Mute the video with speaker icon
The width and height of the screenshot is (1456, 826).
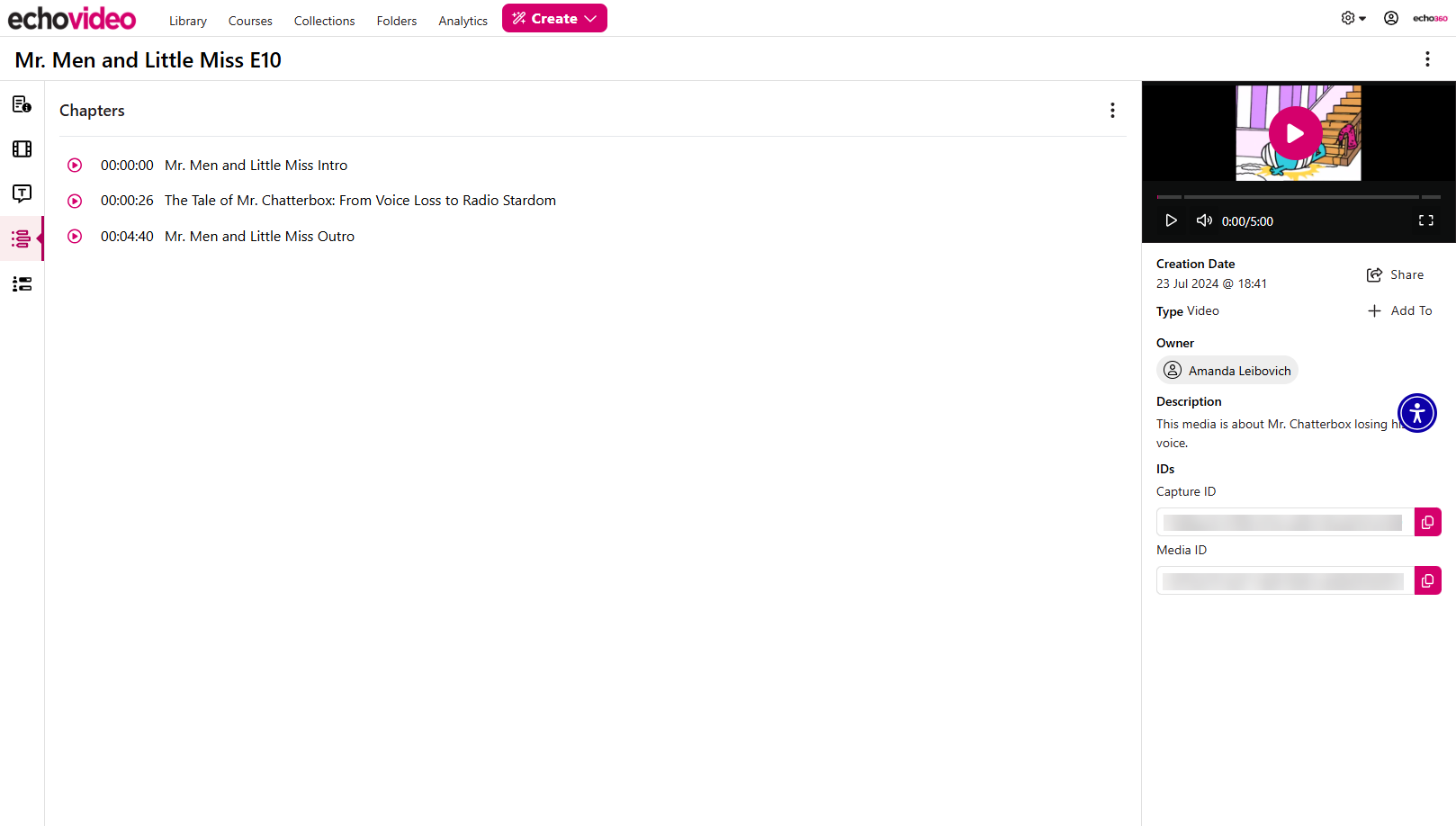click(1204, 220)
